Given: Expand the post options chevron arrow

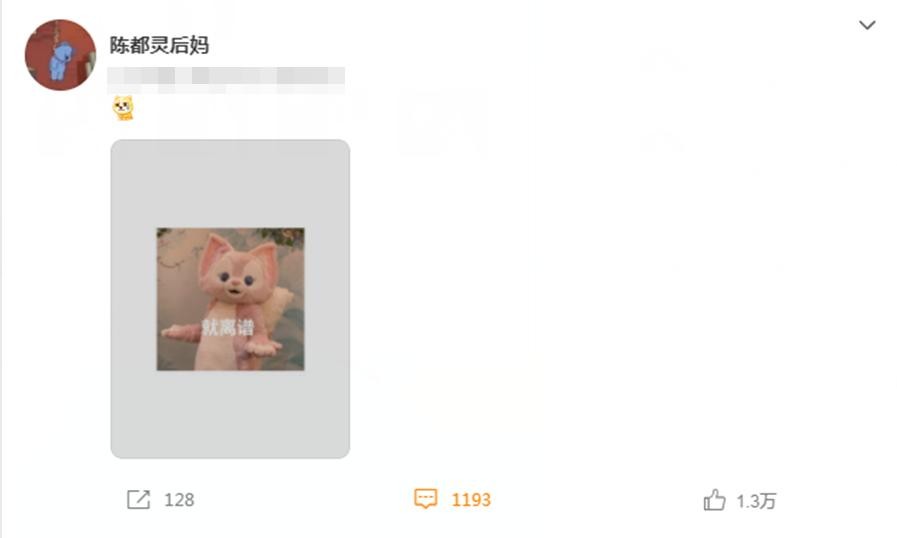Looking at the screenshot, I should click(867, 25).
